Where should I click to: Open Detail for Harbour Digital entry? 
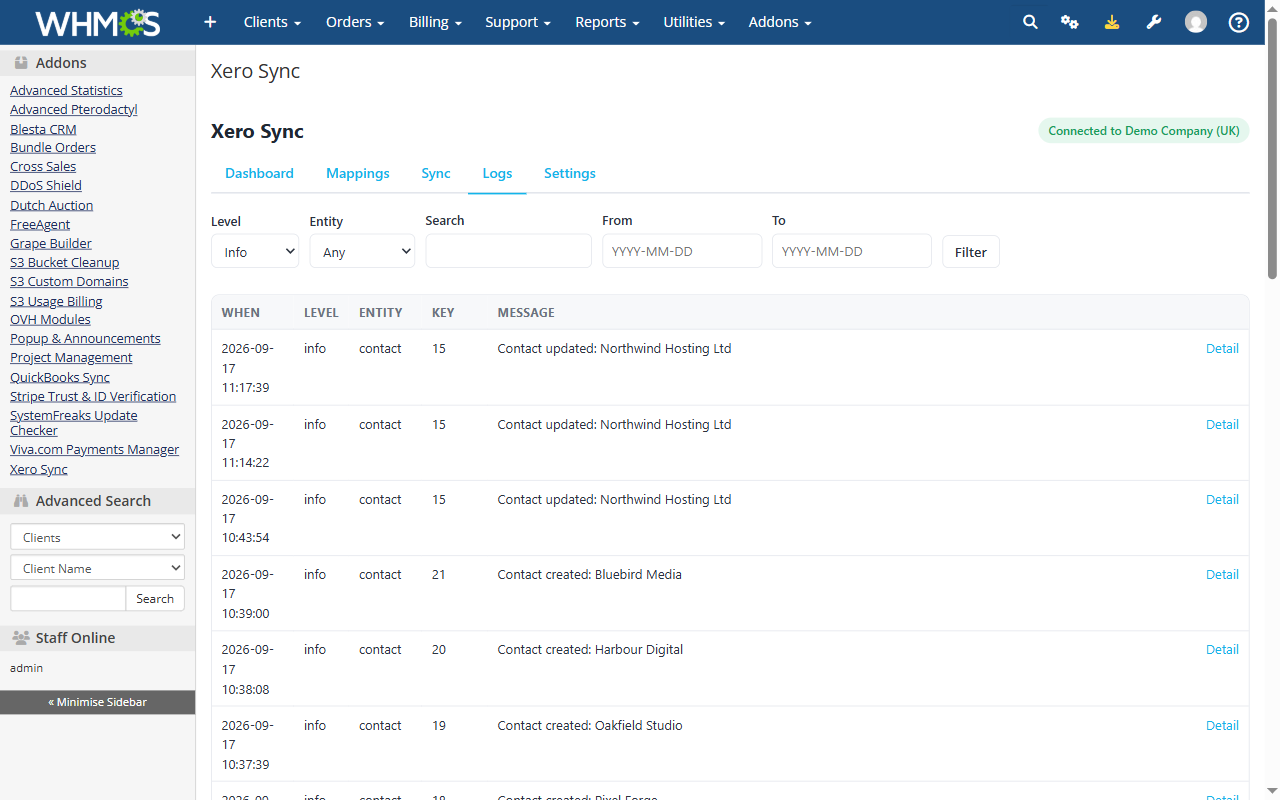[x=1222, y=649]
